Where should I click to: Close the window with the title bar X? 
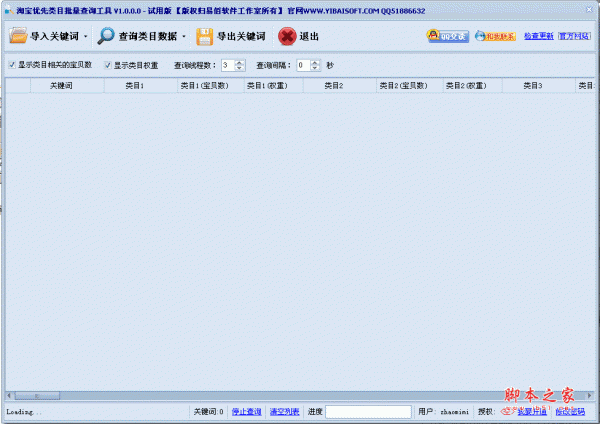click(x=590, y=10)
